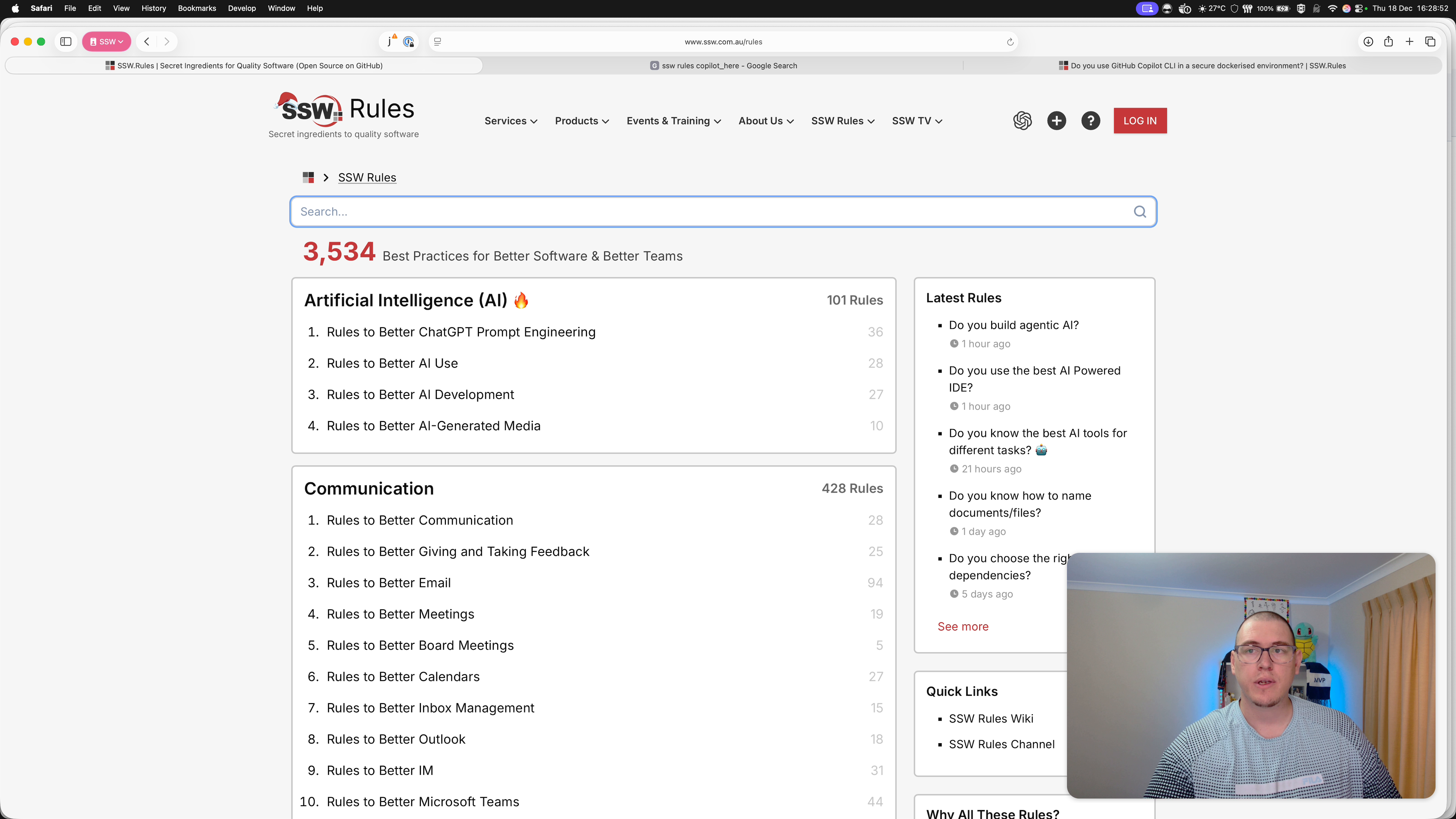Click the webcam video overlay
This screenshot has height=819, width=1456.
pyautogui.click(x=1251, y=675)
